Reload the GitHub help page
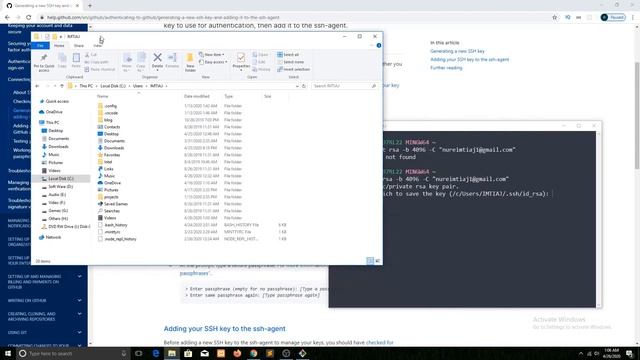The width and height of the screenshot is (640, 360). pos(29,18)
